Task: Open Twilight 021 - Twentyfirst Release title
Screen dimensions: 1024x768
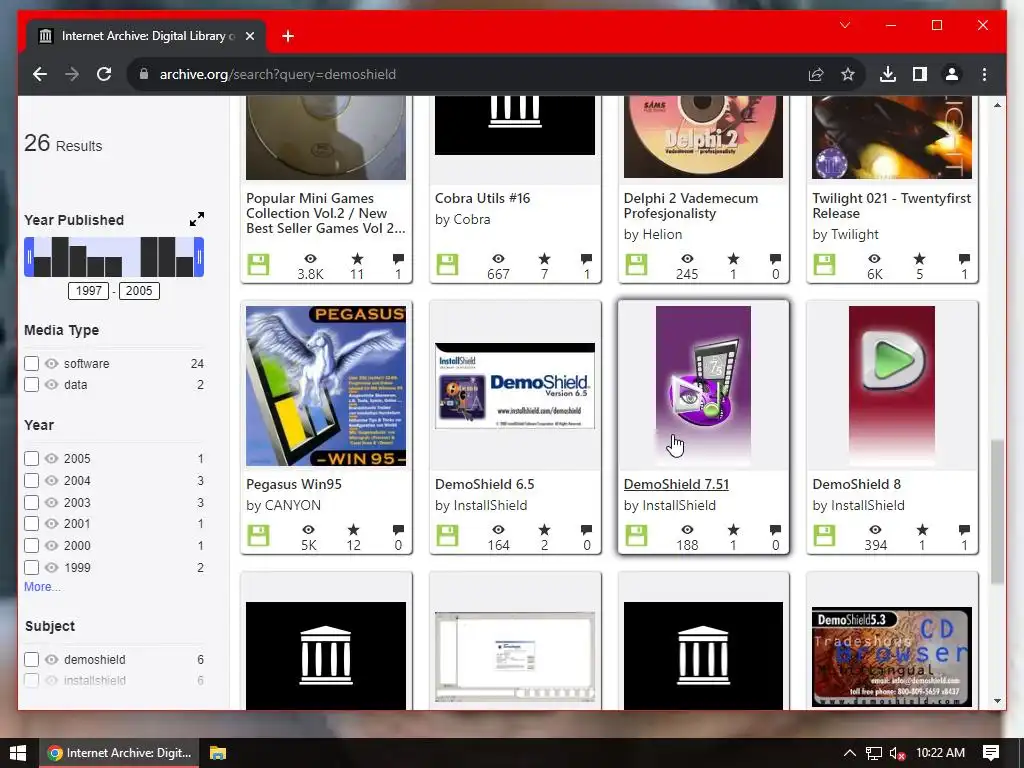Action: tap(891, 206)
